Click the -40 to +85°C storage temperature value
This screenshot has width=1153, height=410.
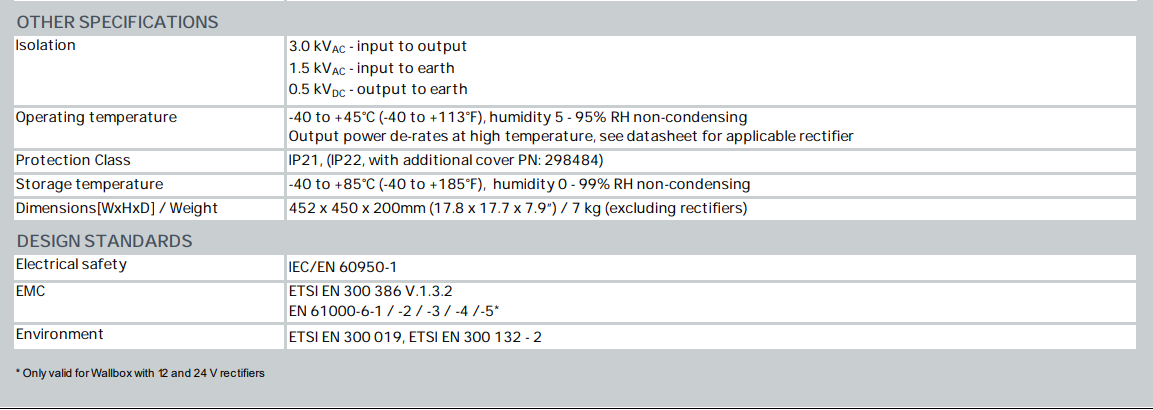519,184
